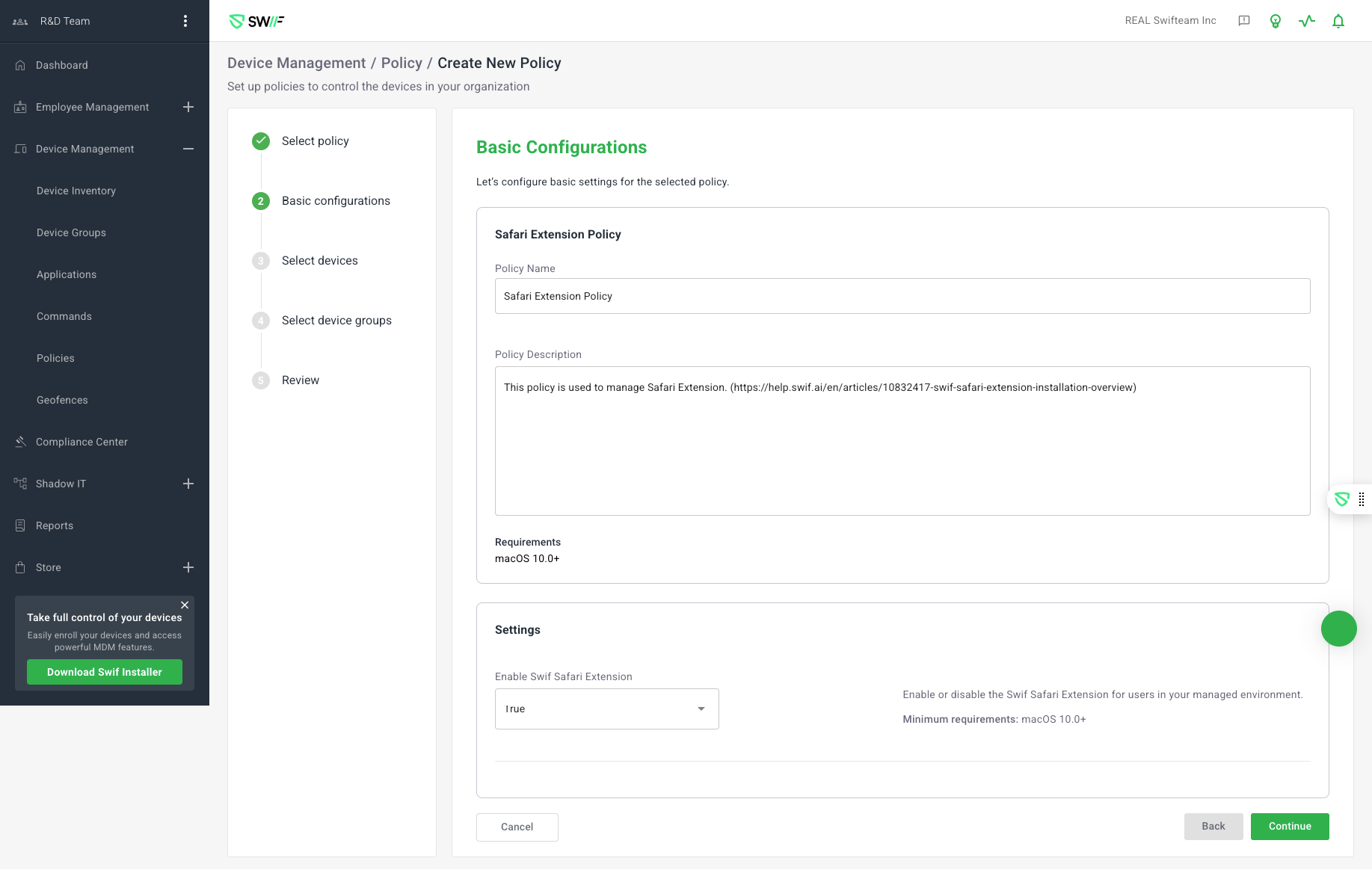This screenshot has height=870, width=1372.
Task: Expand the Employee Management section
Action: coord(188,107)
